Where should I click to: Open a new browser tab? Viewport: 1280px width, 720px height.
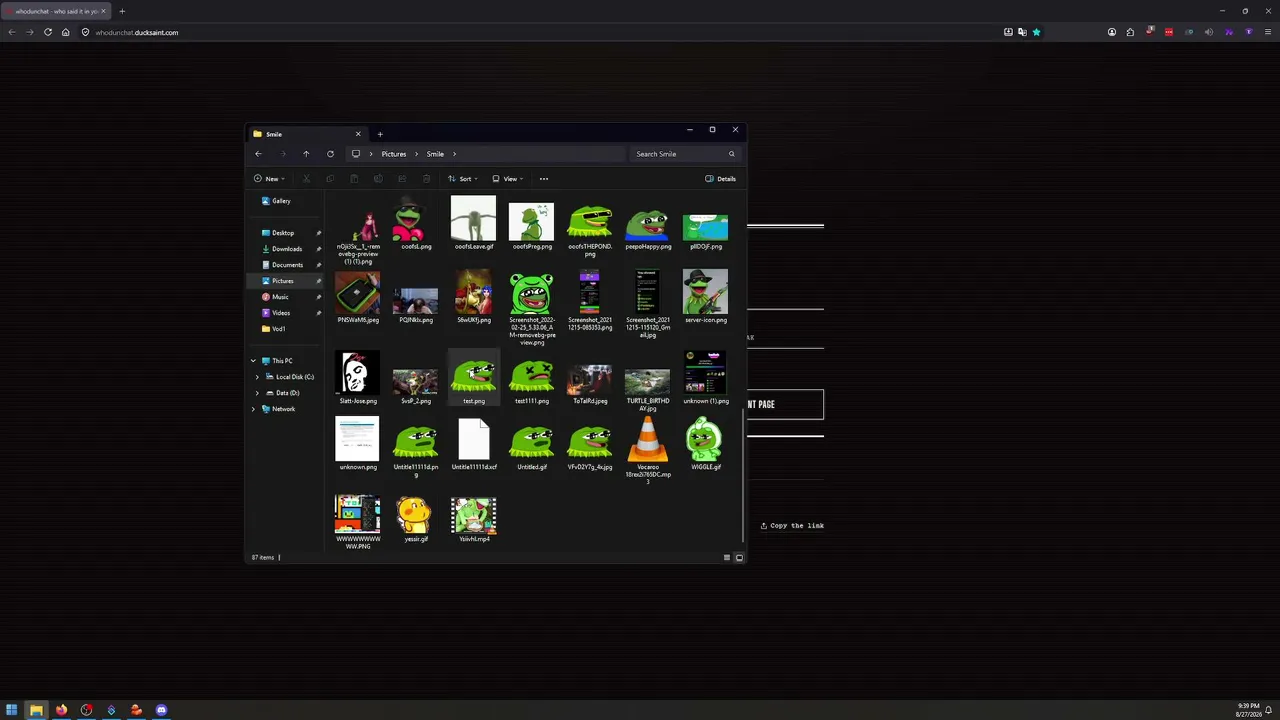122,11
